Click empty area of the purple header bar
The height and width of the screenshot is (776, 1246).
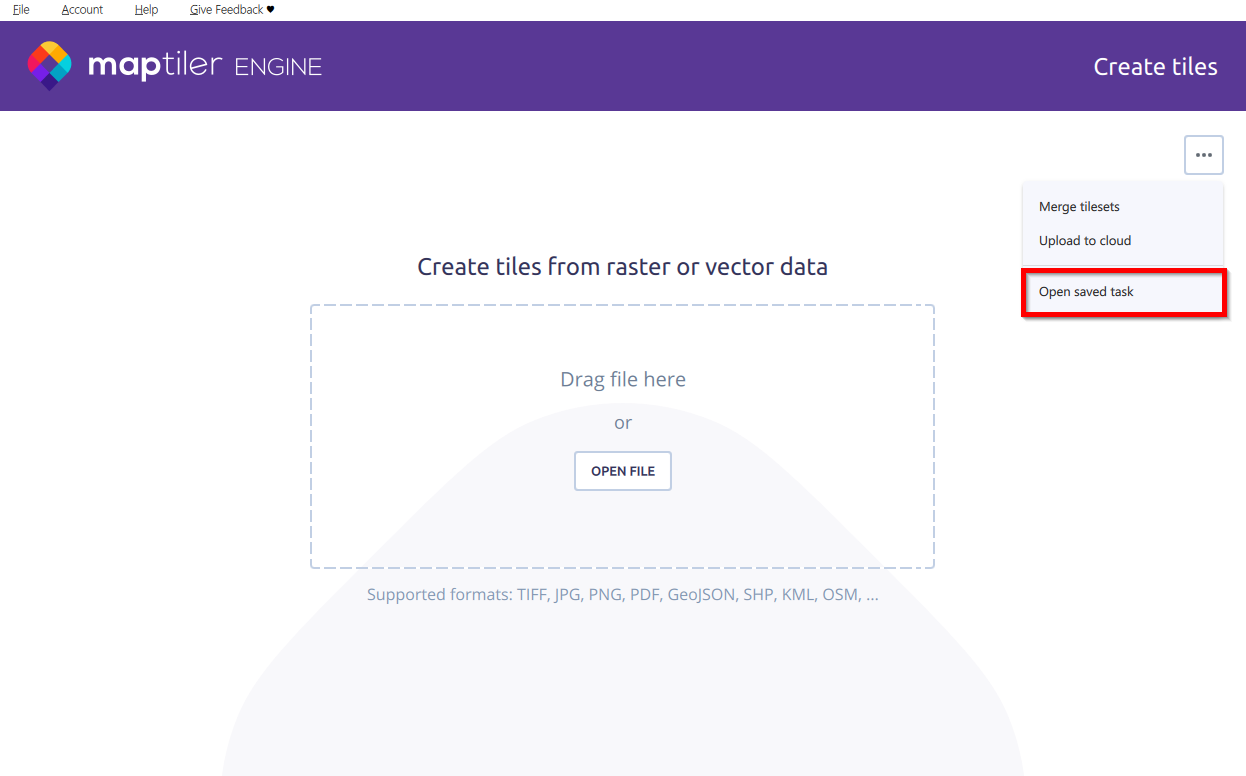[700, 66]
